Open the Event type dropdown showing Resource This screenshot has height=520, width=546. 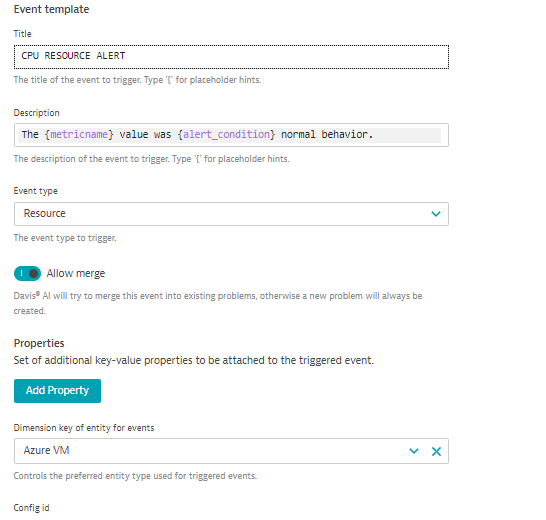[x=231, y=214]
